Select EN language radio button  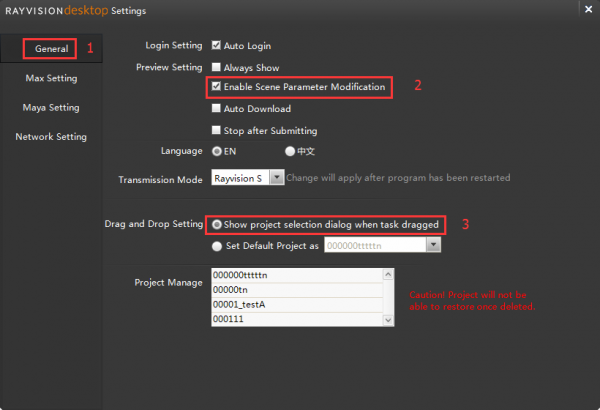pyautogui.click(x=217, y=151)
